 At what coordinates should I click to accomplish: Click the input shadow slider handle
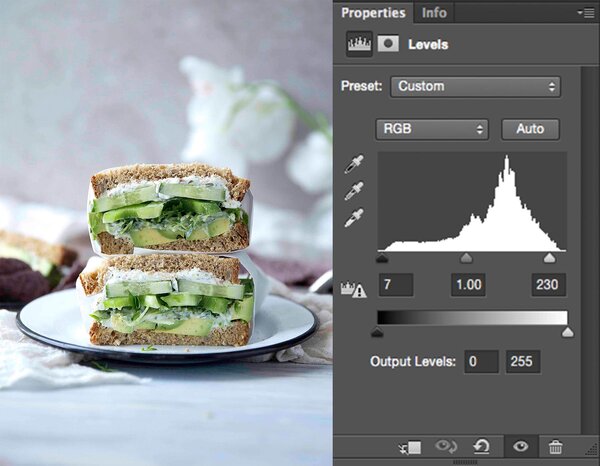382,259
